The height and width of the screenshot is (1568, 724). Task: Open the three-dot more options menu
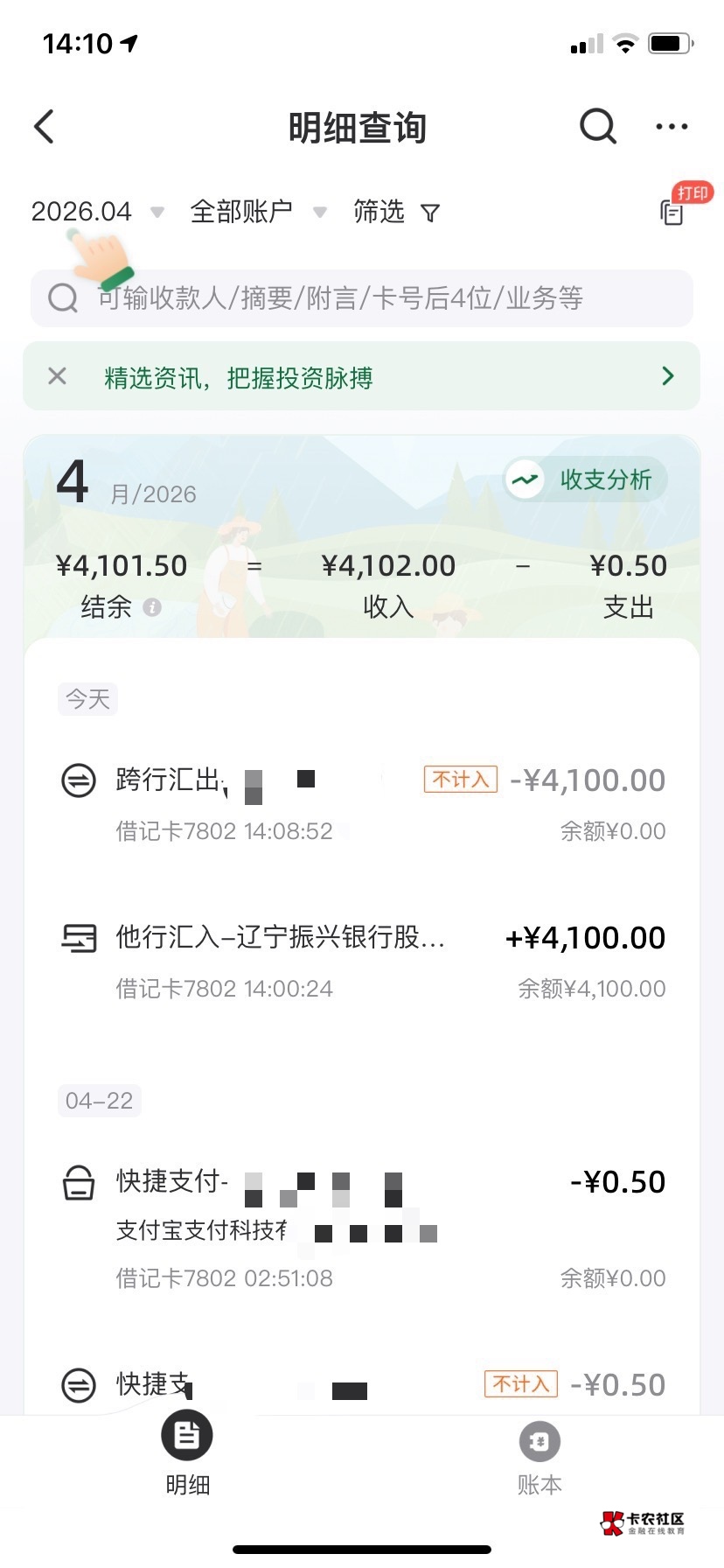click(x=672, y=127)
